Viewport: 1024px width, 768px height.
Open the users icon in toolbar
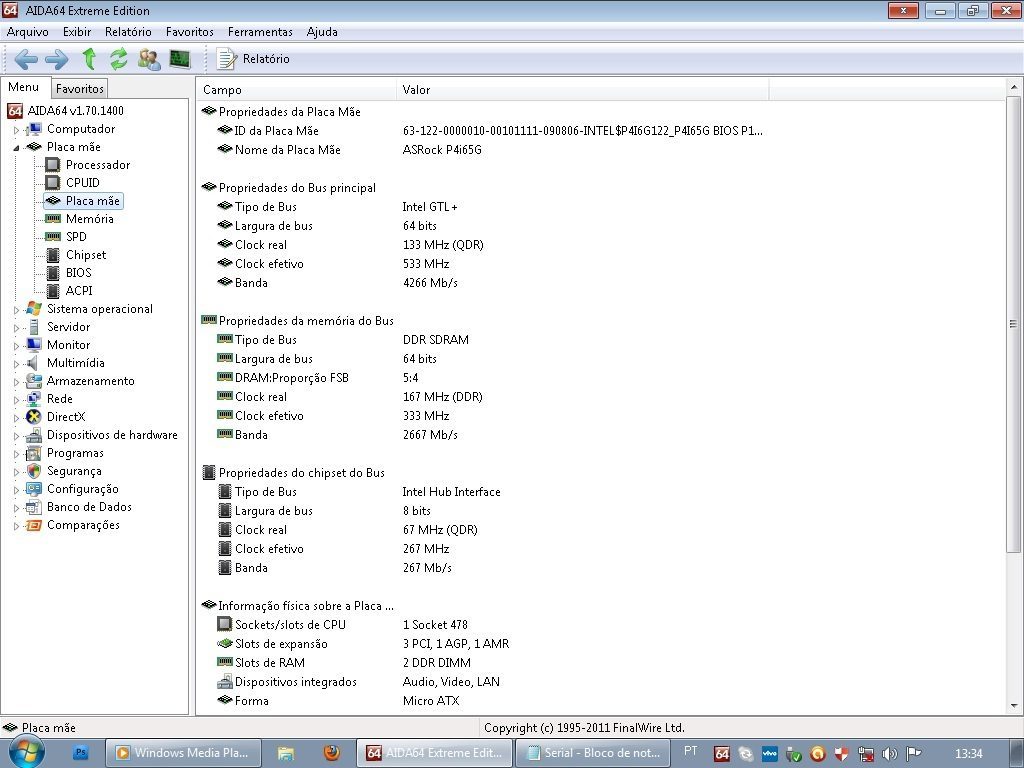click(x=149, y=59)
